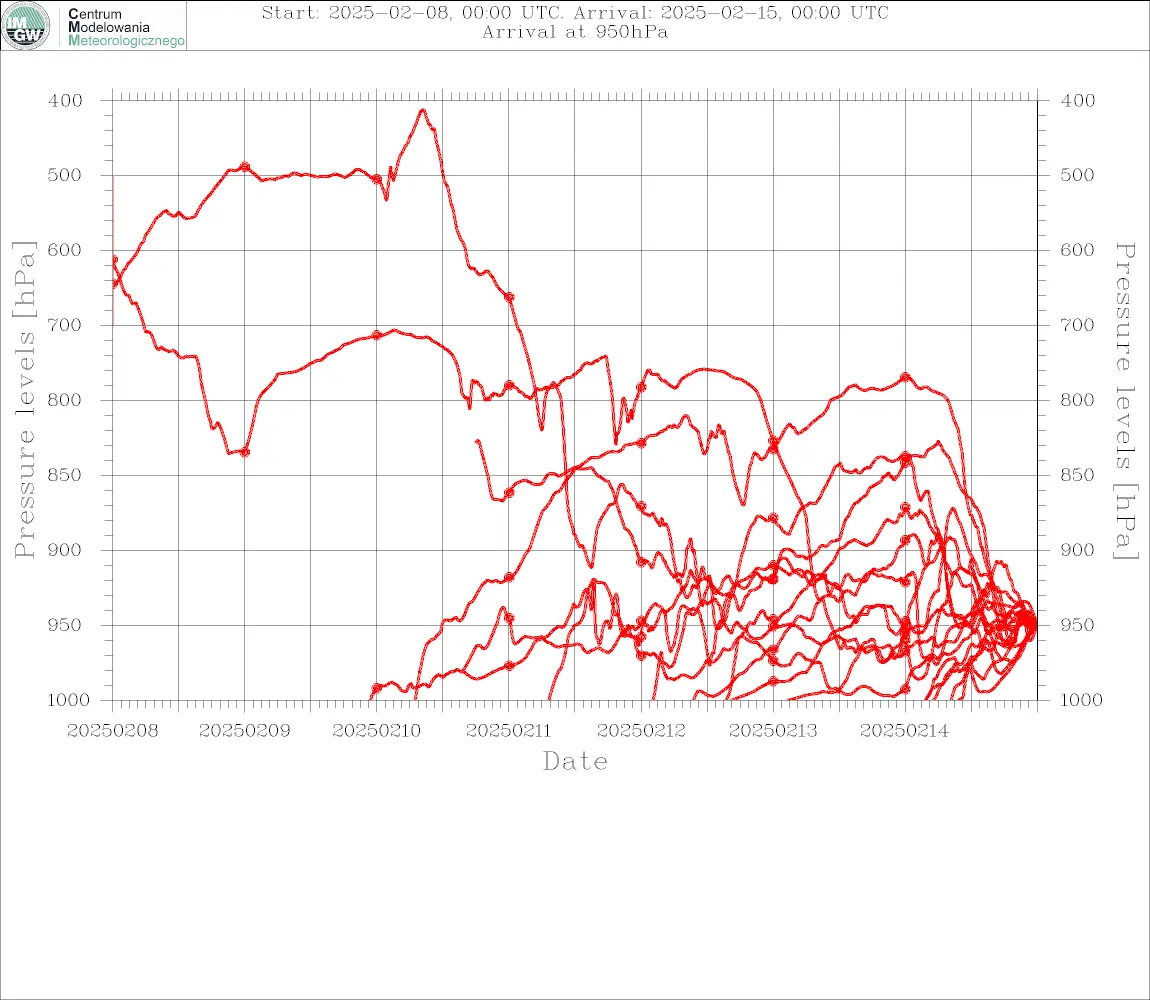Click the left axis 400 label

pos(66,101)
